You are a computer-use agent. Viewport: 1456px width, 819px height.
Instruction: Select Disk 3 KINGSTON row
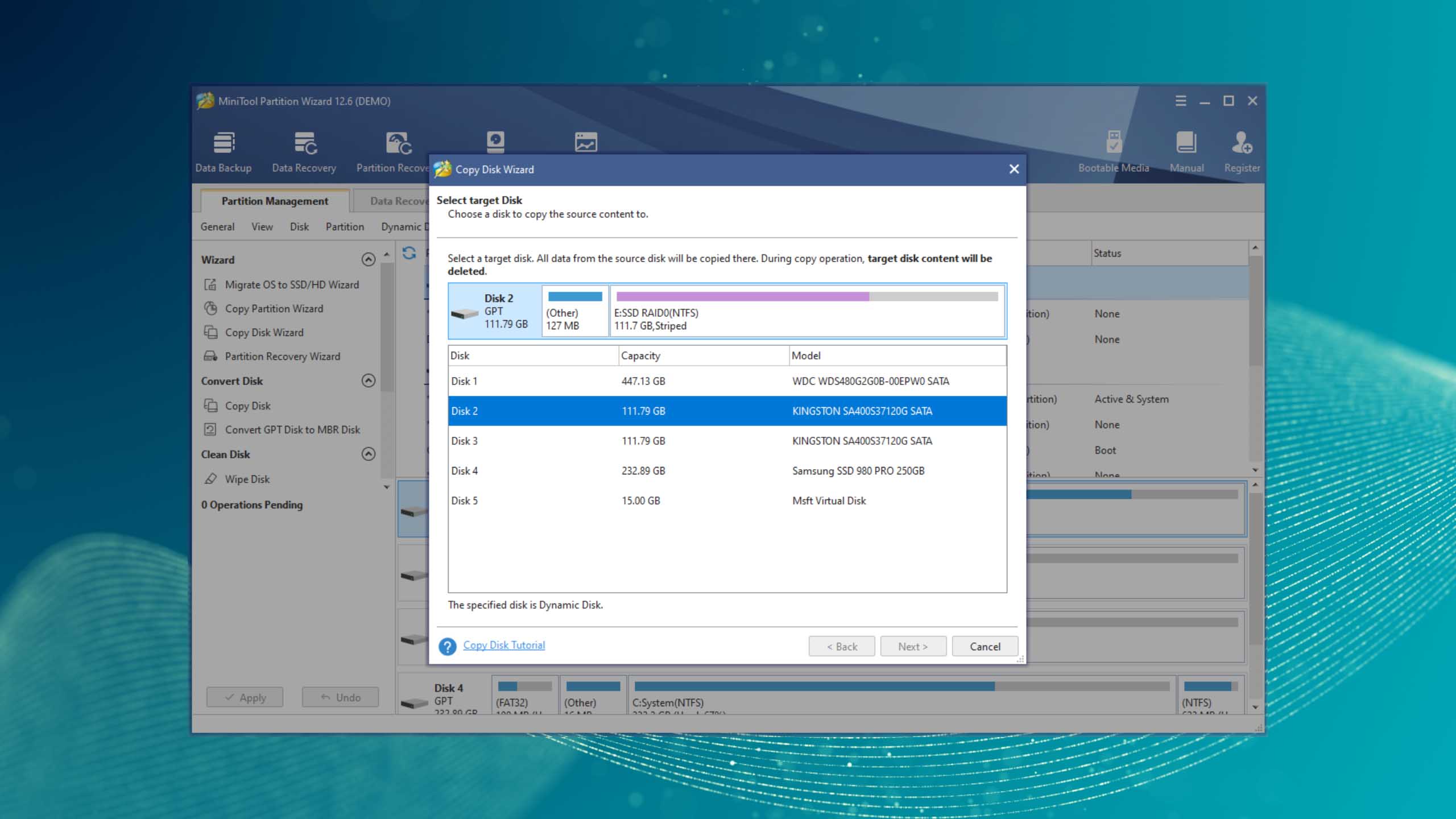[x=727, y=441]
